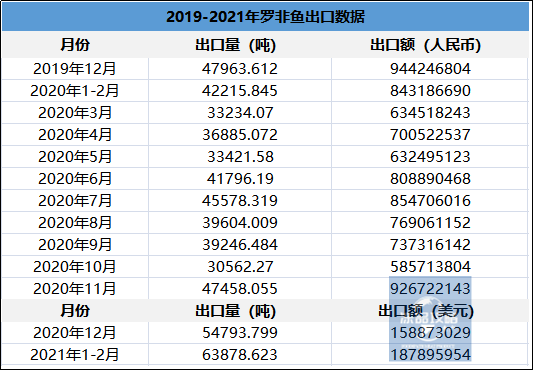Select the export value 700522537
Image resolution: width=533 pixels, height=370 pixels.
[x=430, y=135]
